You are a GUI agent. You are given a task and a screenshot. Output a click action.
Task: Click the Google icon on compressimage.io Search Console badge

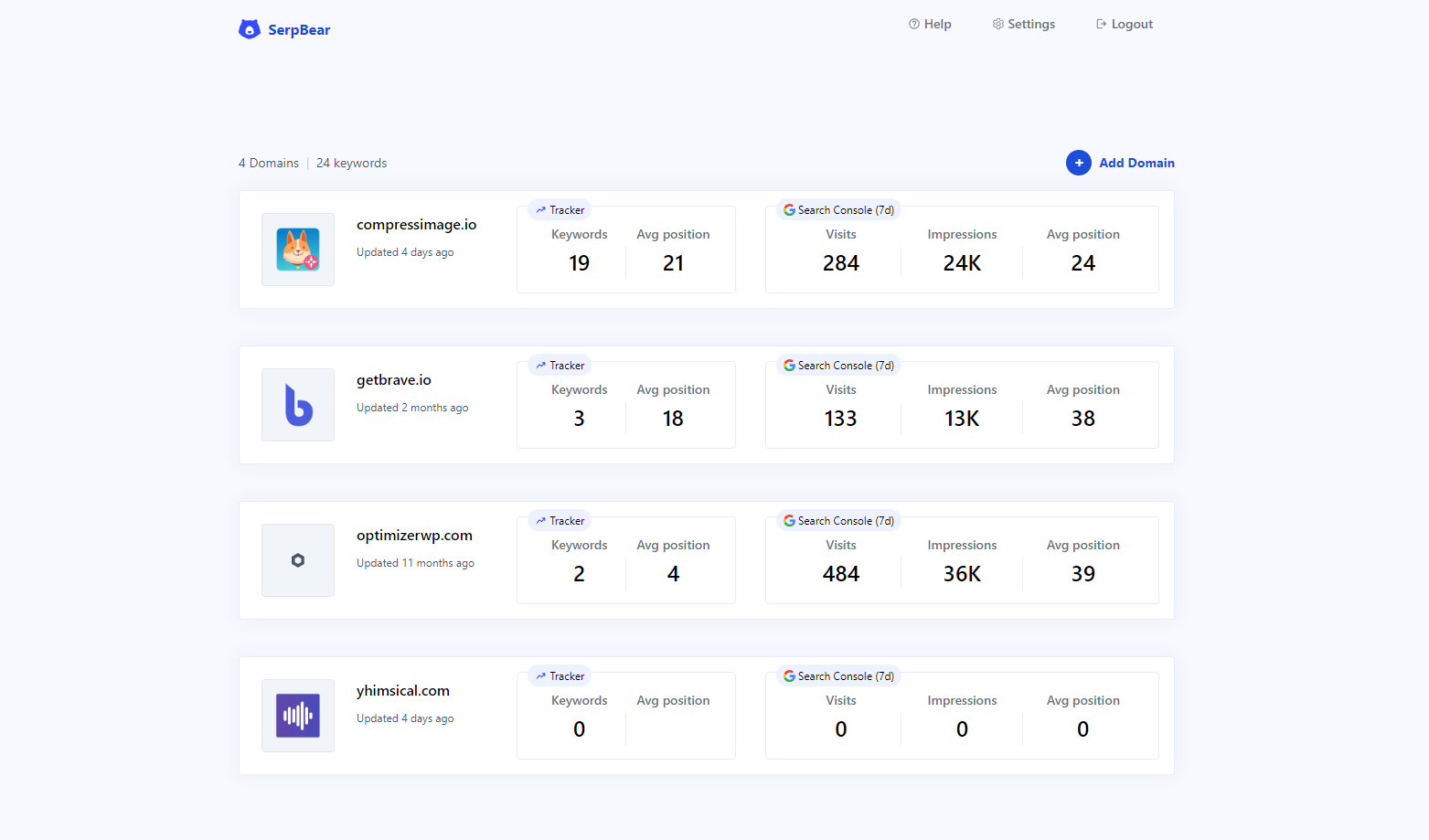[x=789, y=209]
